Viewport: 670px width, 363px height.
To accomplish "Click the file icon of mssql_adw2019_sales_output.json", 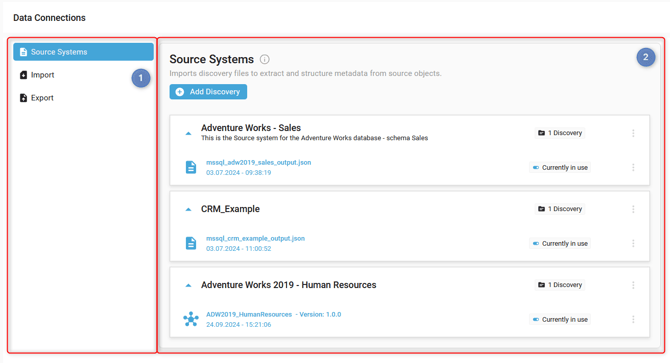I will click(x=191, y=167).
